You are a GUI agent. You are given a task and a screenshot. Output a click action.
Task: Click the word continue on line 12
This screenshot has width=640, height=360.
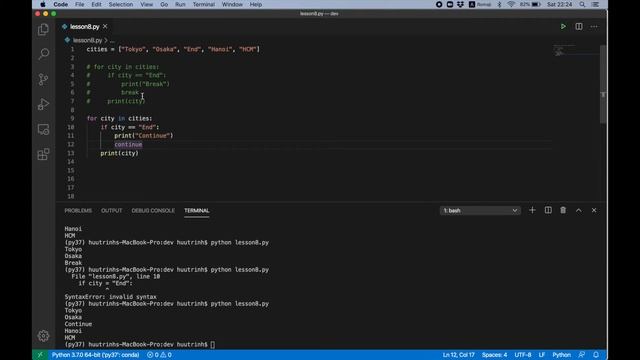tap(128, 144)
